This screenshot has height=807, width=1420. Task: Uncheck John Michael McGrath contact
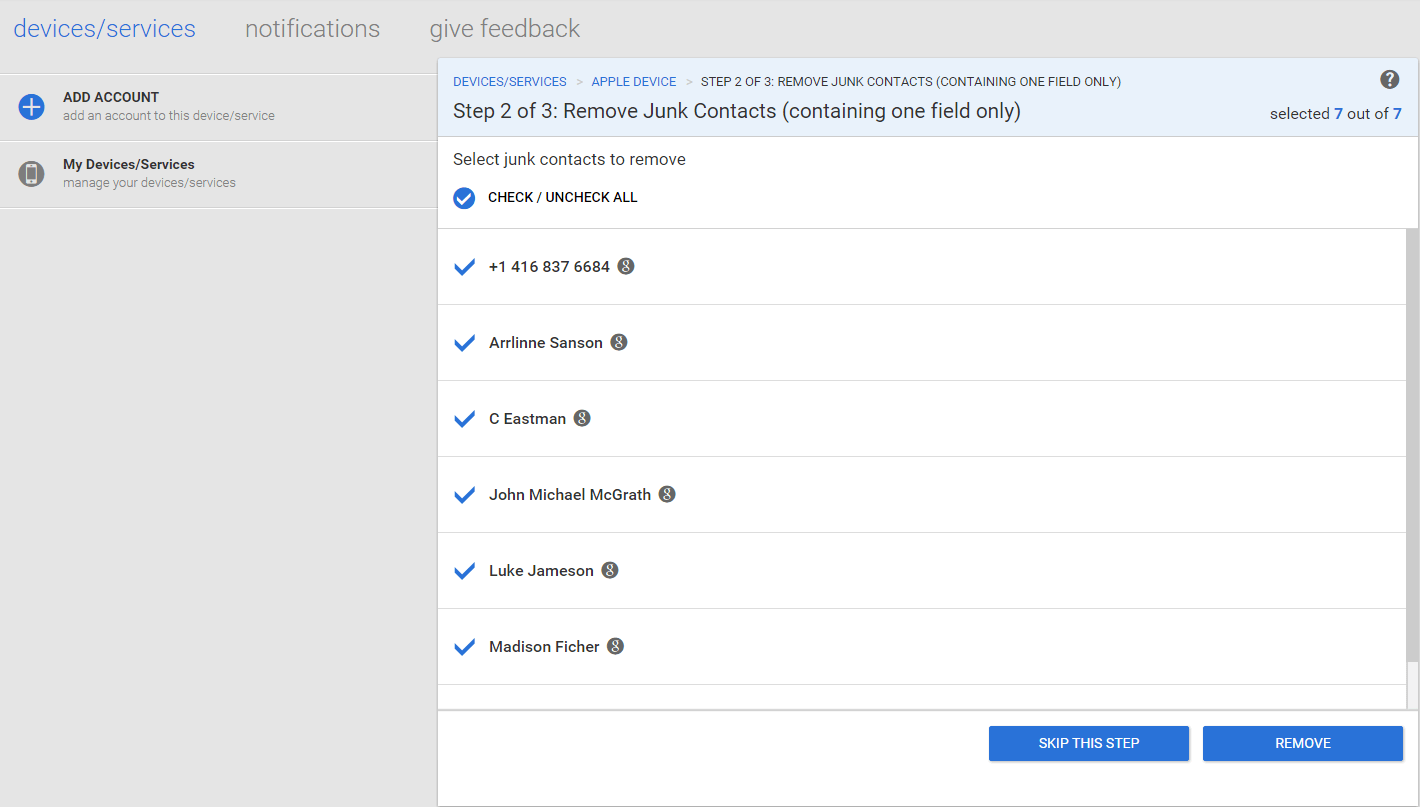click(x=464, y=495)
